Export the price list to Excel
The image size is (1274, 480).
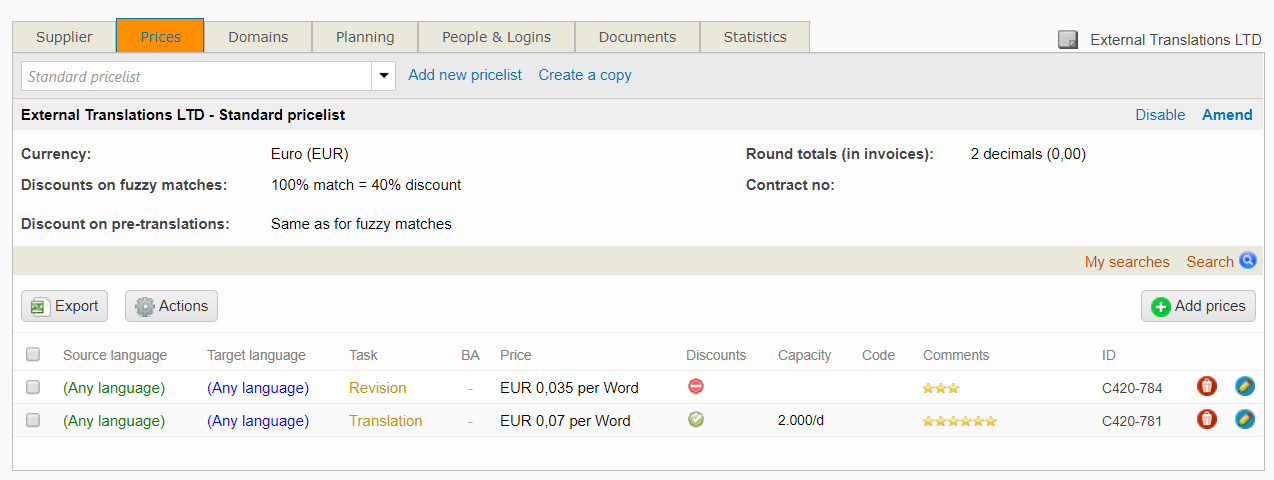(x=65, y=306)
